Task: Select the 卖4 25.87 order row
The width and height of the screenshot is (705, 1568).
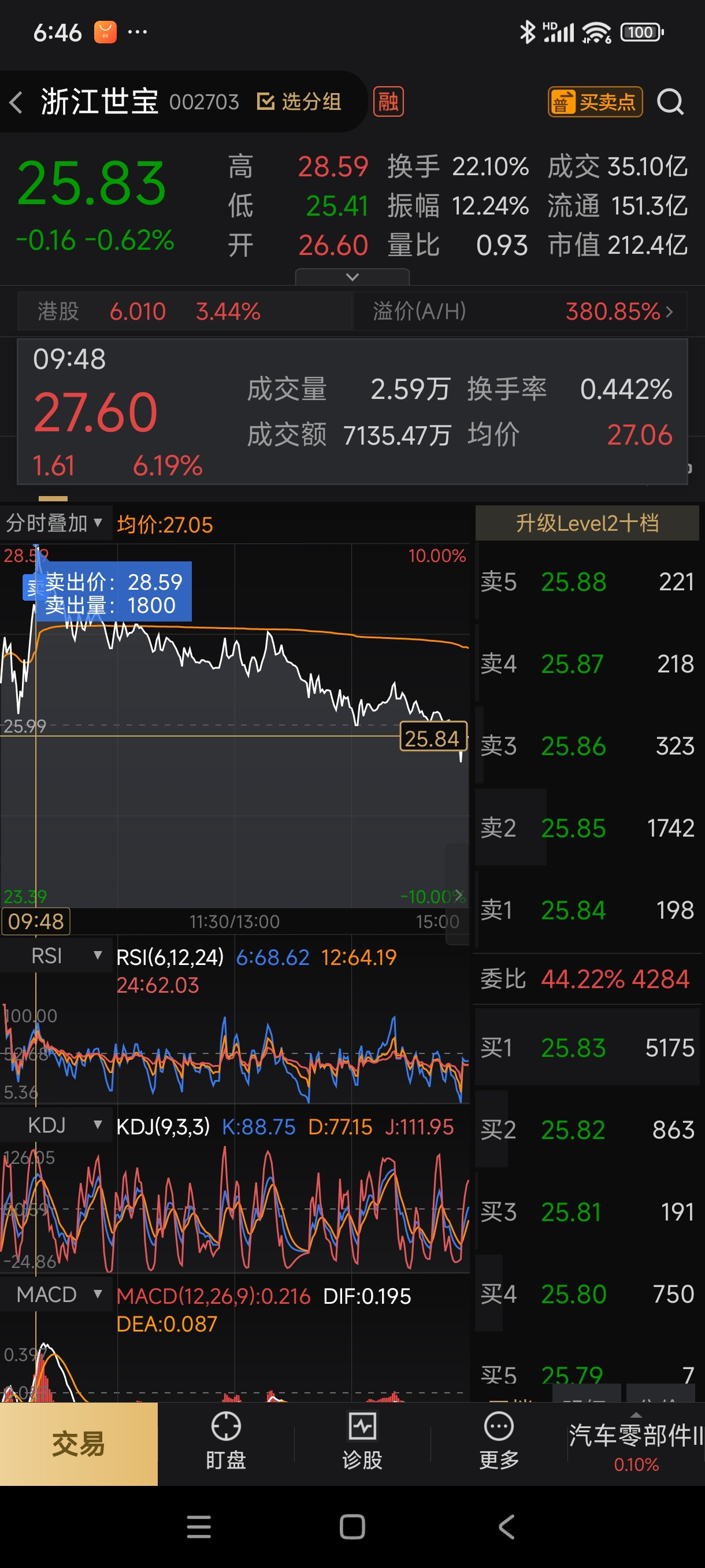Action: (x=587, y=664)
